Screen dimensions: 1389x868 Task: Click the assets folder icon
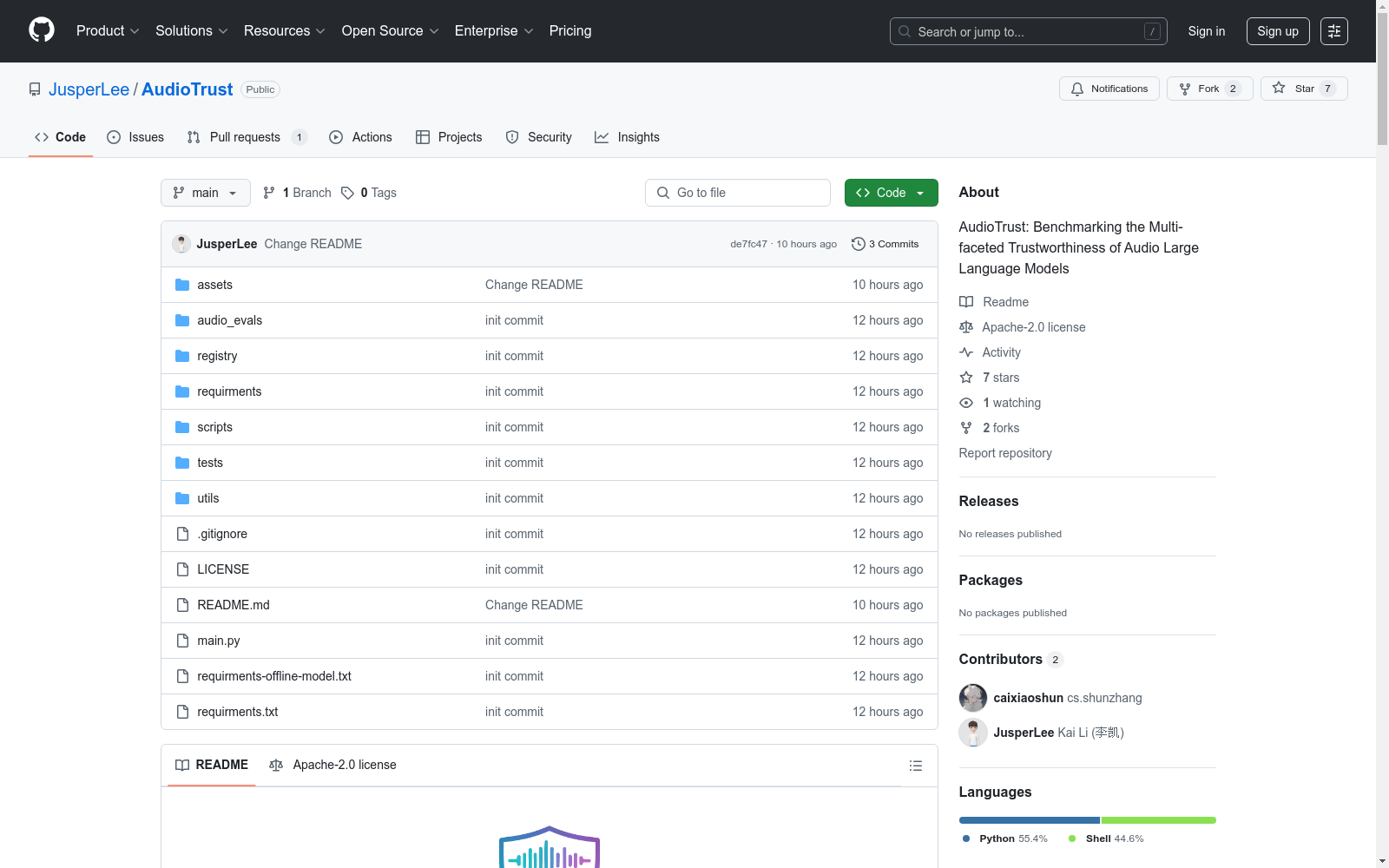[182, 285]
